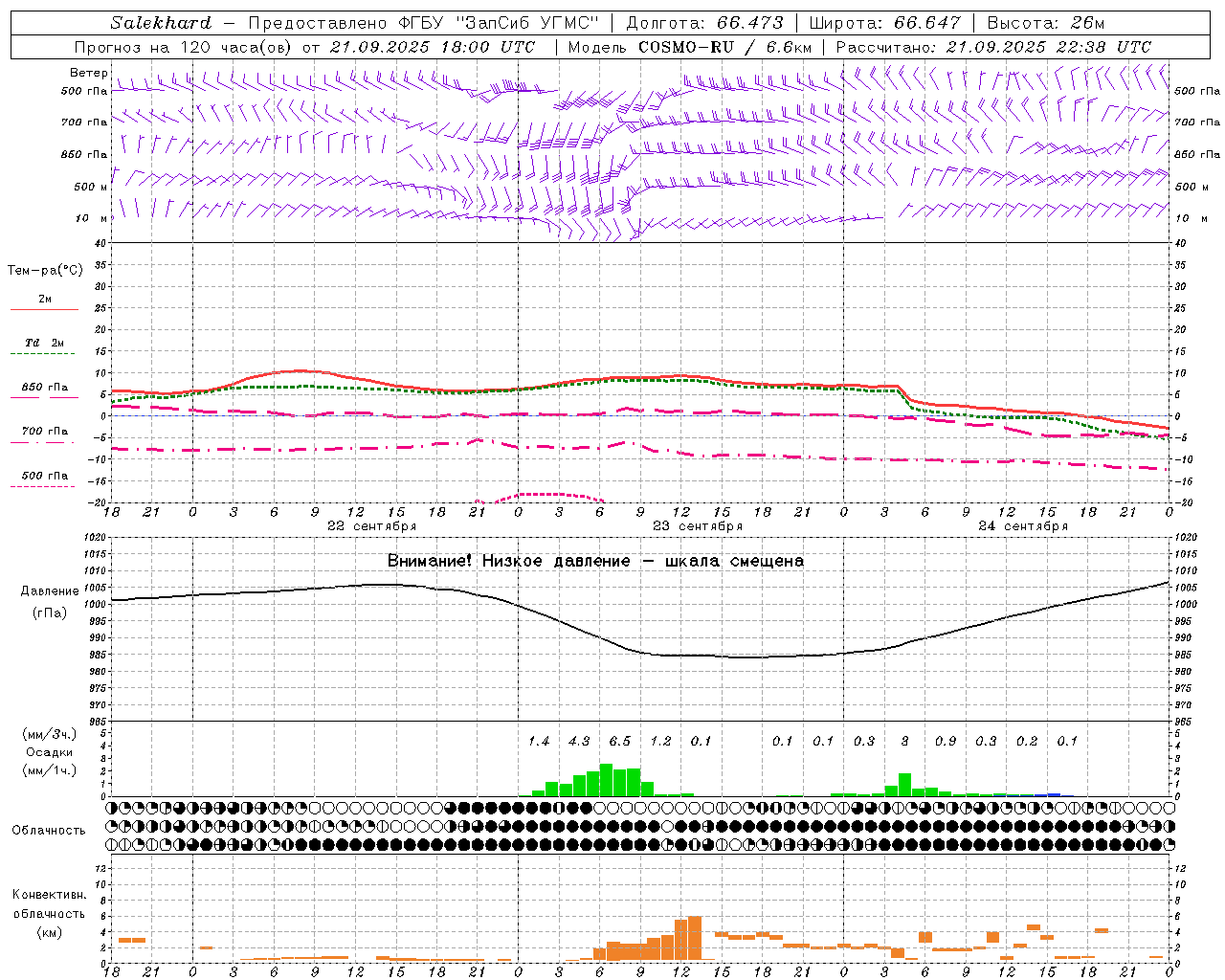
Task: Click the Тем-ра(°C) temperature axis title
Action: 45,271
